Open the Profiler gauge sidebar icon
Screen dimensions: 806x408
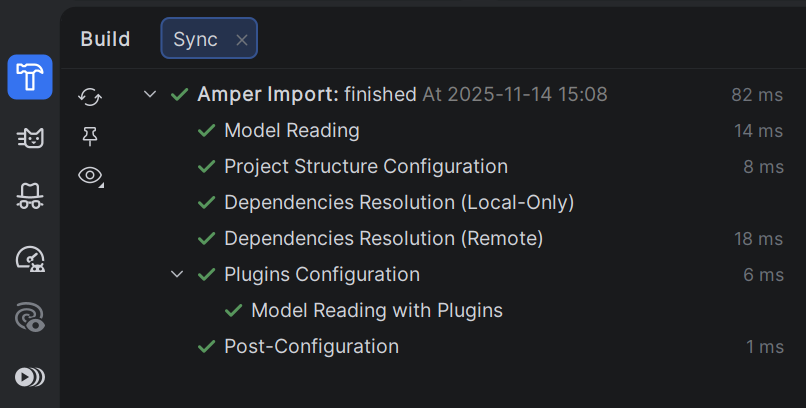[x=30, y=258]
